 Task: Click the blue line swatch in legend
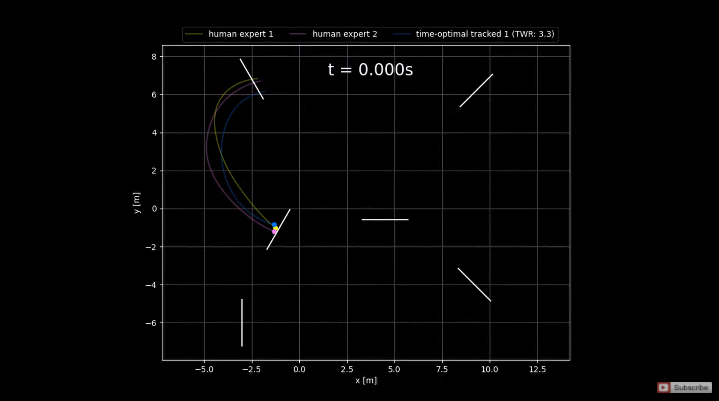pos(402,34)
